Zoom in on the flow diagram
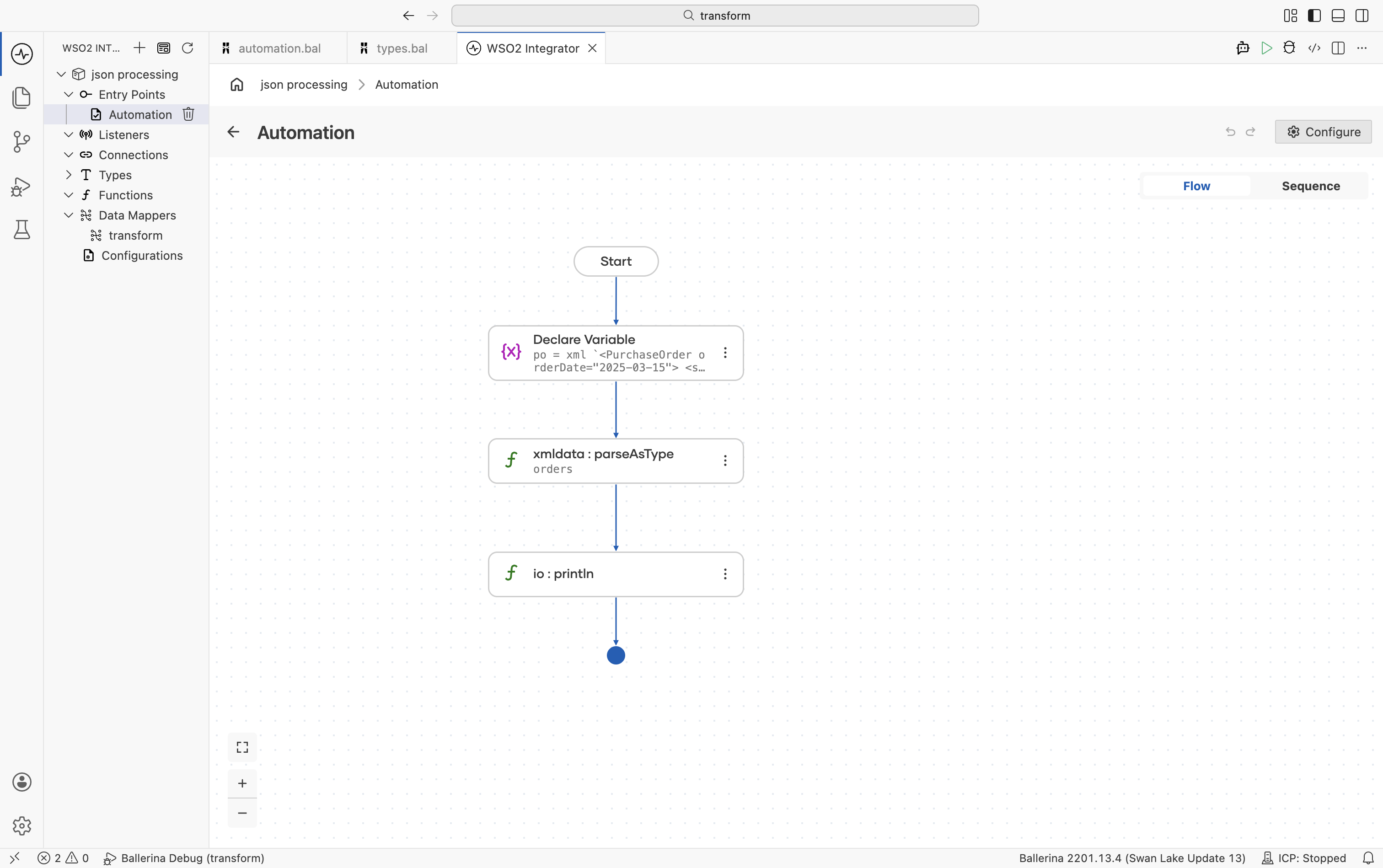This screenshot has height=868, width=1383. (x=242, y=783)
